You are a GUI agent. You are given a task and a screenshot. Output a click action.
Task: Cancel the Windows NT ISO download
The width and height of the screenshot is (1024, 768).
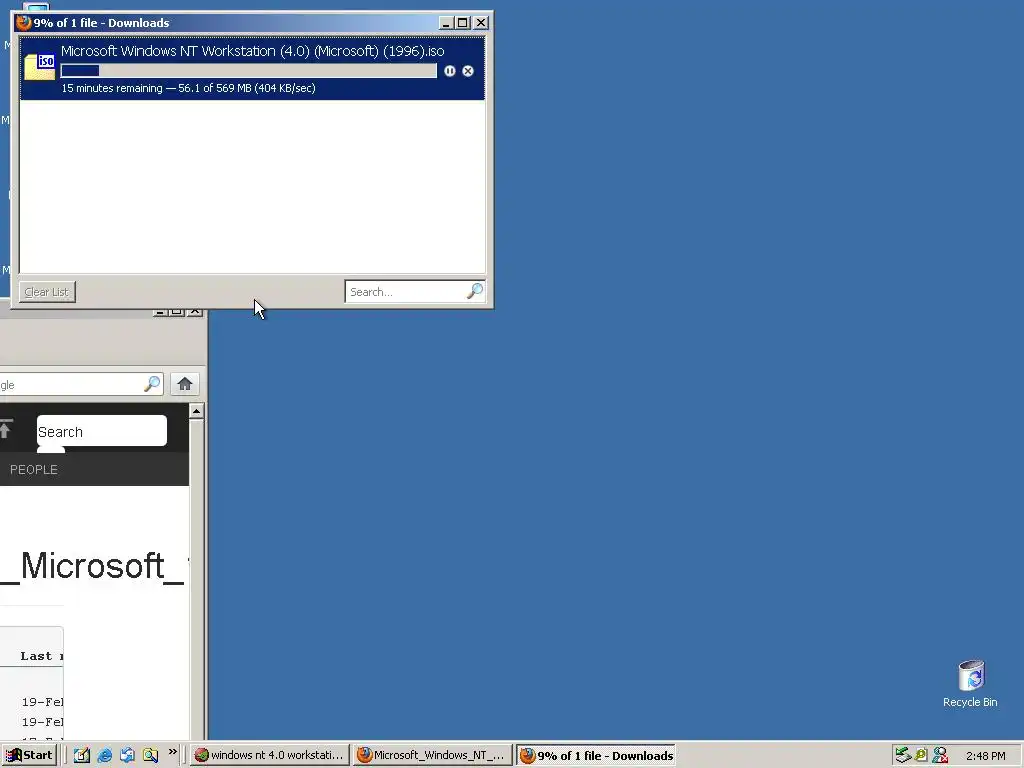coord(468,71)
